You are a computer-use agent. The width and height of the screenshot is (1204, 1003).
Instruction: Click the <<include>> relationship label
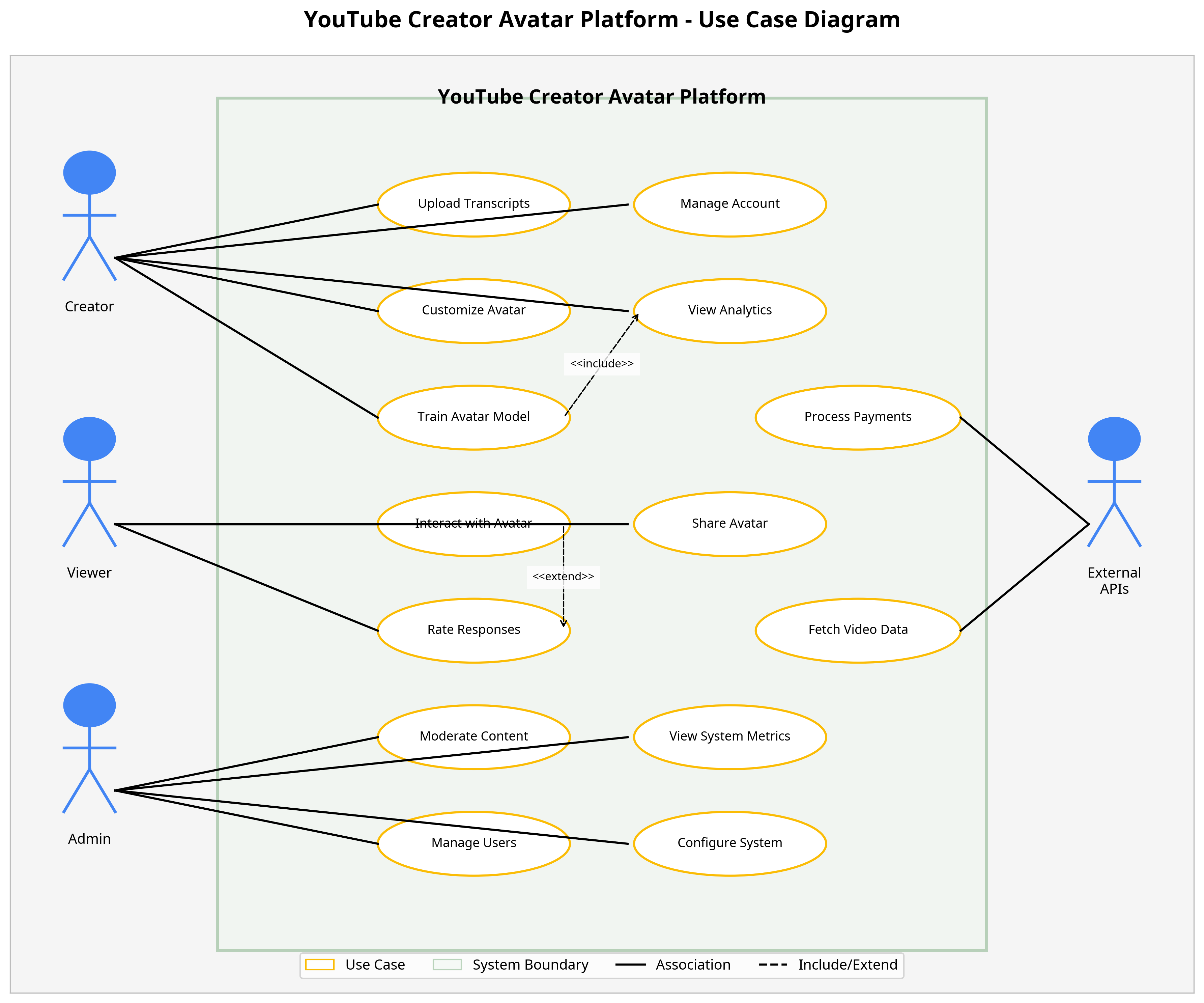point(602,364)
